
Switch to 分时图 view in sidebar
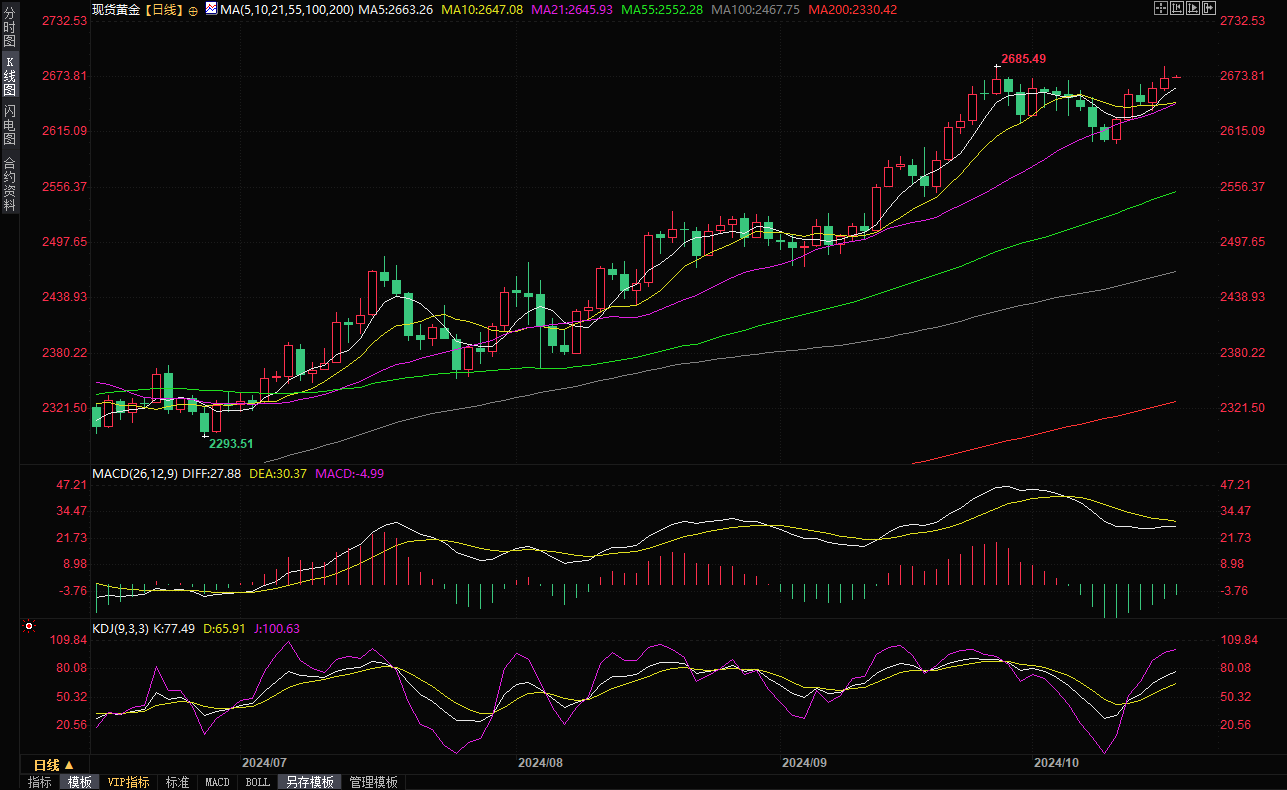coord(10,28)
